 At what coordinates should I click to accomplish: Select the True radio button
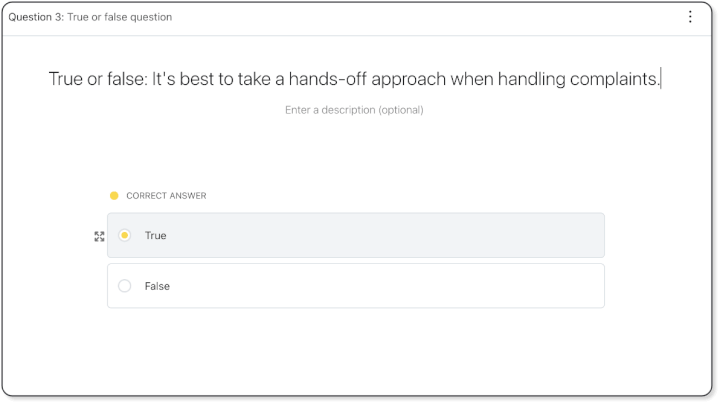(x=125, y=236)
